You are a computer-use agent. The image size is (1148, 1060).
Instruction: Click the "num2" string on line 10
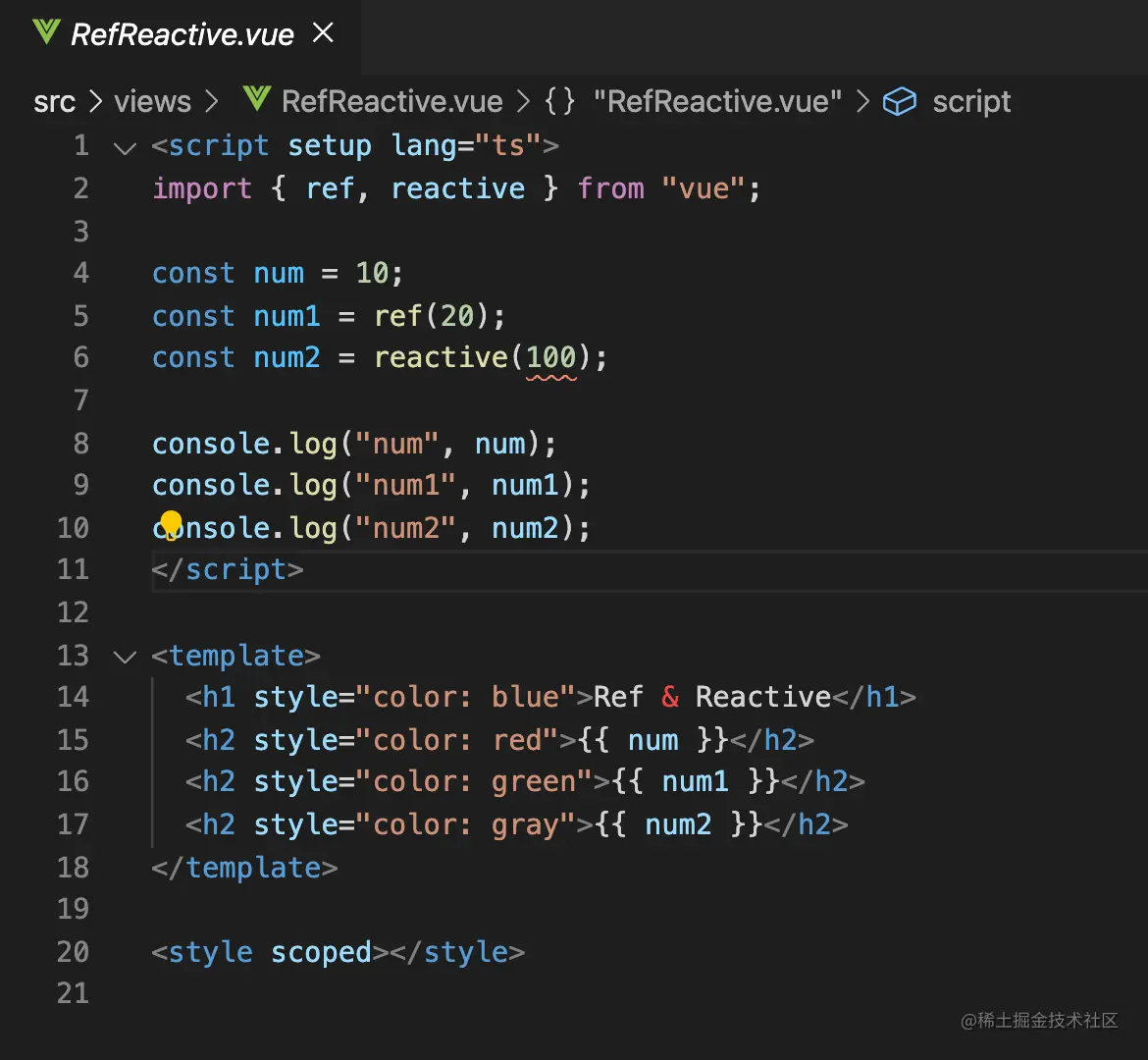click(x=405, y=527)
